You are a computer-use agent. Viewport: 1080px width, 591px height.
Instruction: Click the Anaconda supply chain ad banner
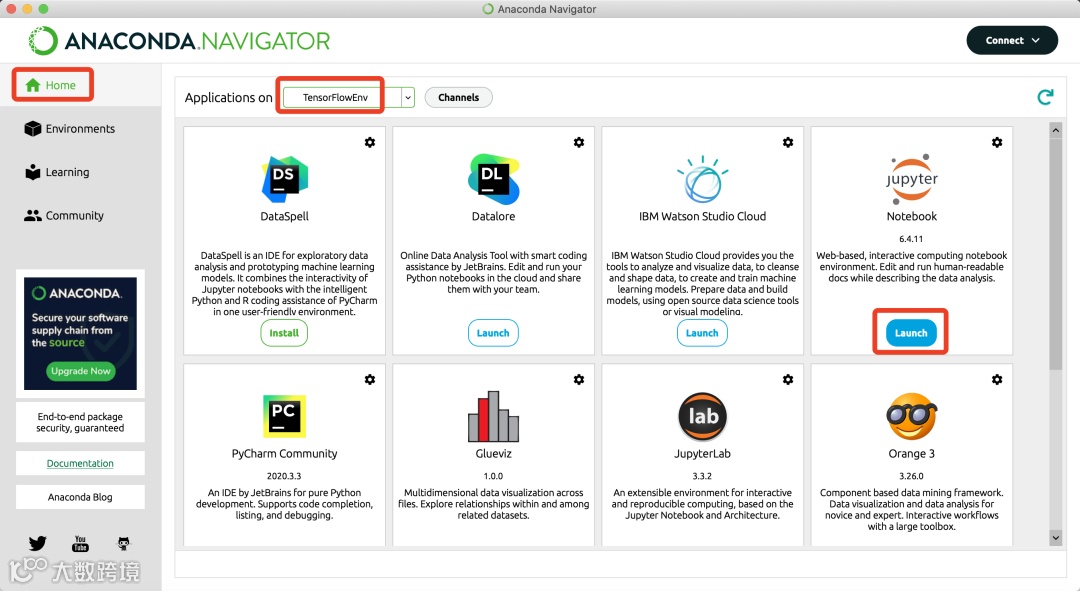tap(81, 333)
